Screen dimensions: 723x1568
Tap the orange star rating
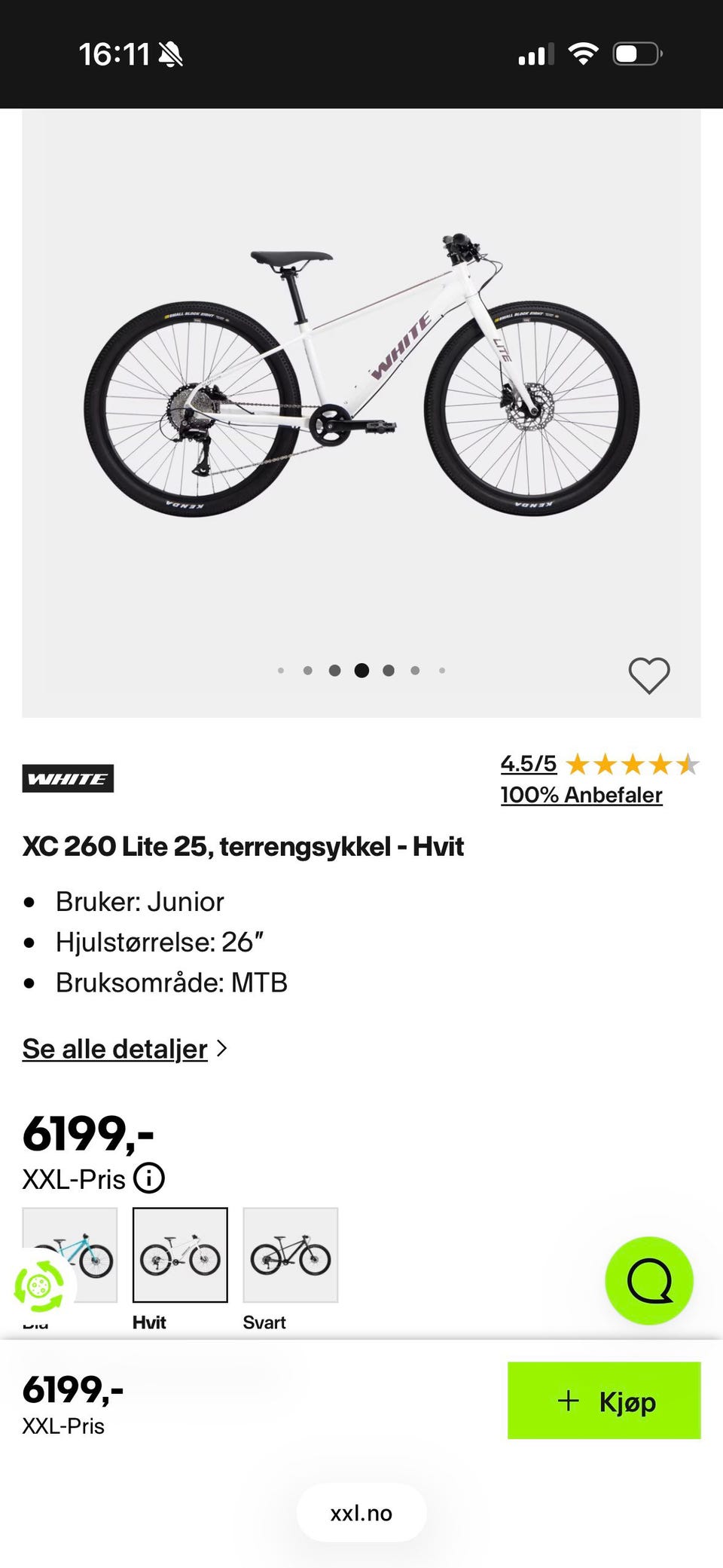point(633,765)
